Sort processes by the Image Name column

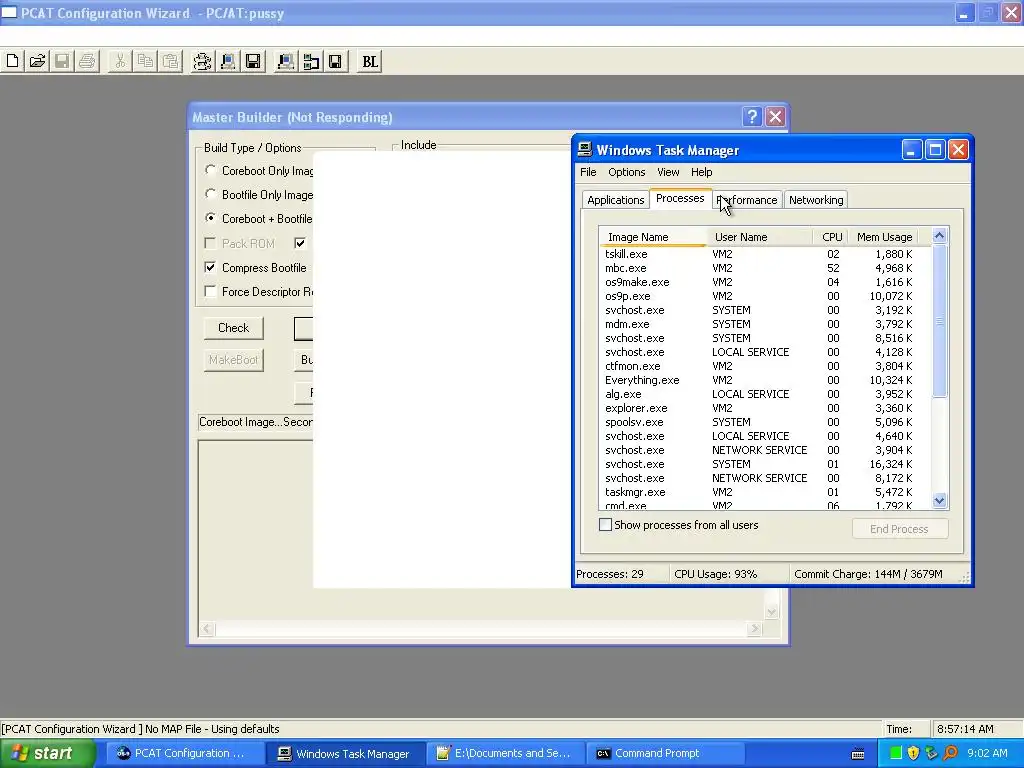[653, 237]
